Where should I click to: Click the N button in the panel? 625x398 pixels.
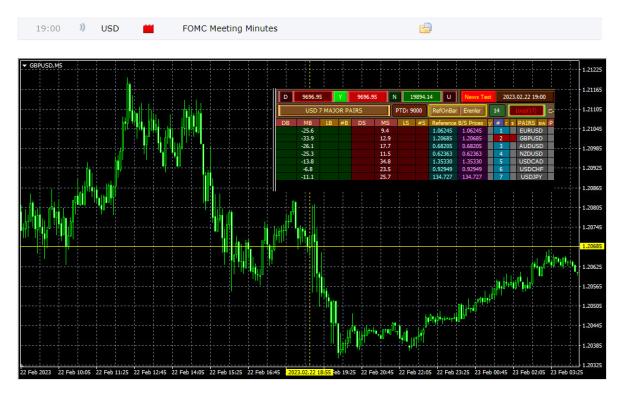pos(395,97)
